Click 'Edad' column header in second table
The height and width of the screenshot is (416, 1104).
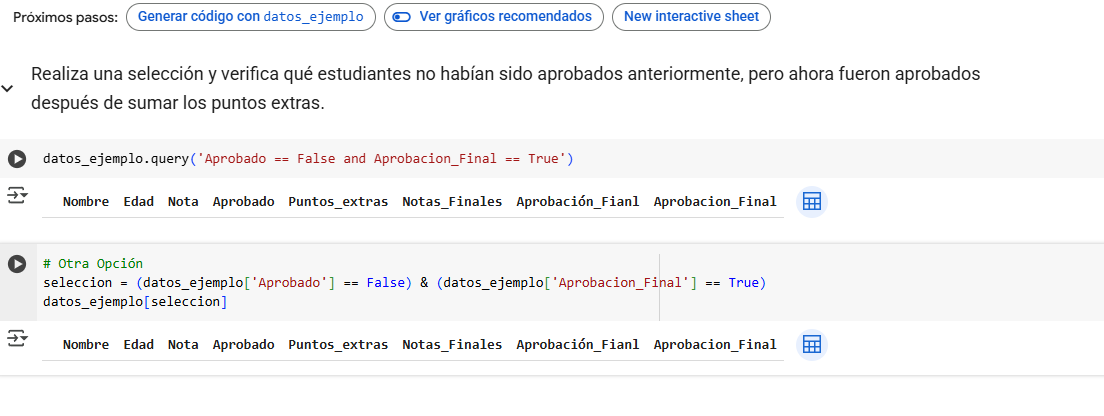pyautogui.click(x=139, y=345)
